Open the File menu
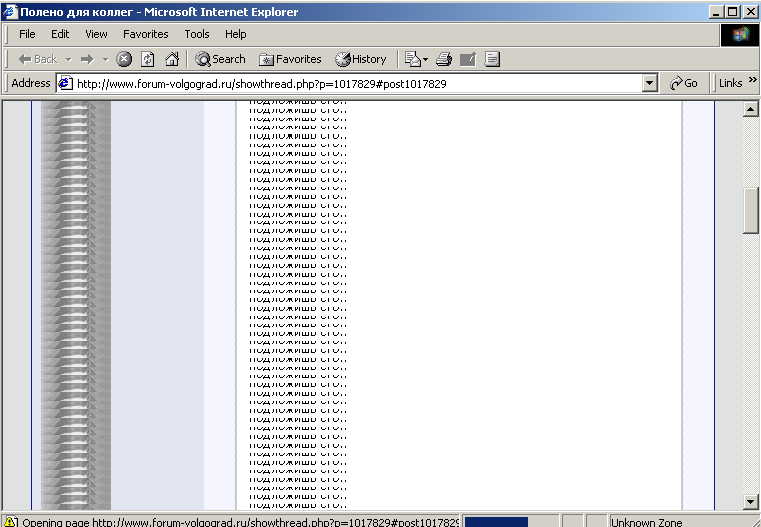Viewport: 761px width, 527px height. [x=27, y=34]
